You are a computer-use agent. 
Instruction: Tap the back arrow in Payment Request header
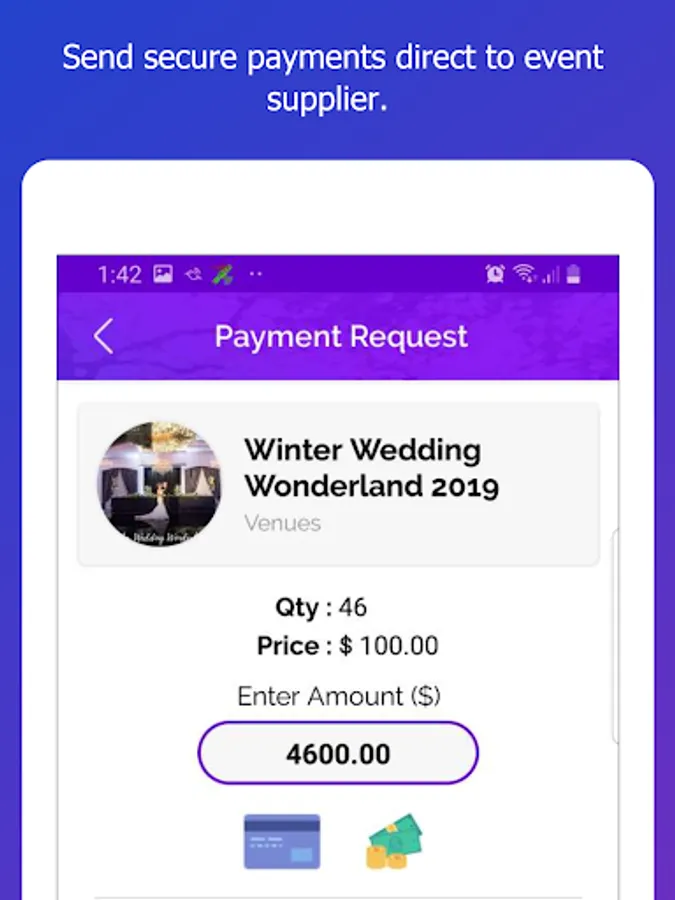pos(103,336)
